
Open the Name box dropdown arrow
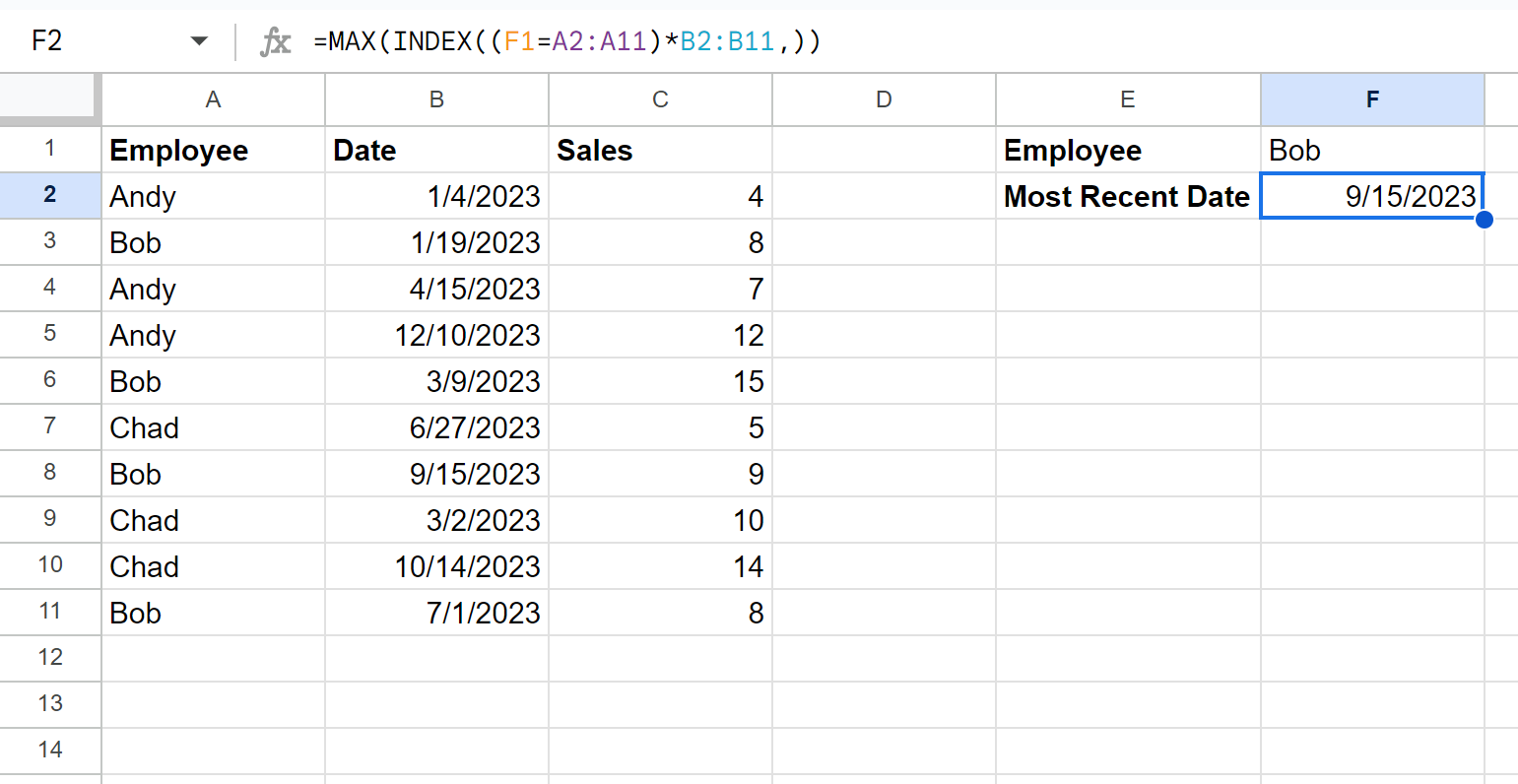(199, 41)
